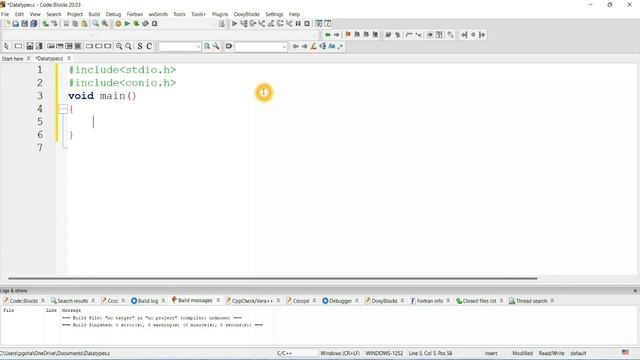The height and width of the screenshot is (360, 640).
Task: Run the program with green Run arrow
Action: point(127,24)
